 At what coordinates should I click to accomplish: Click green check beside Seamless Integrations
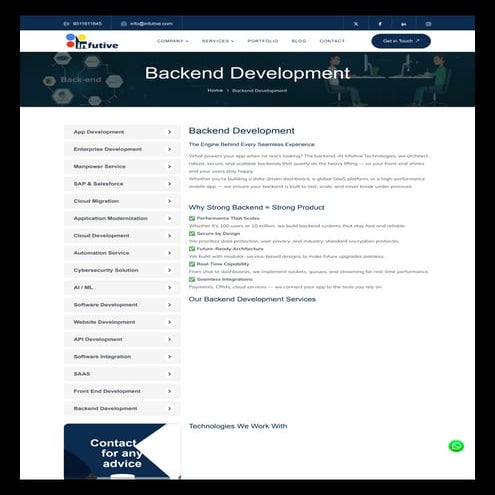192,279
